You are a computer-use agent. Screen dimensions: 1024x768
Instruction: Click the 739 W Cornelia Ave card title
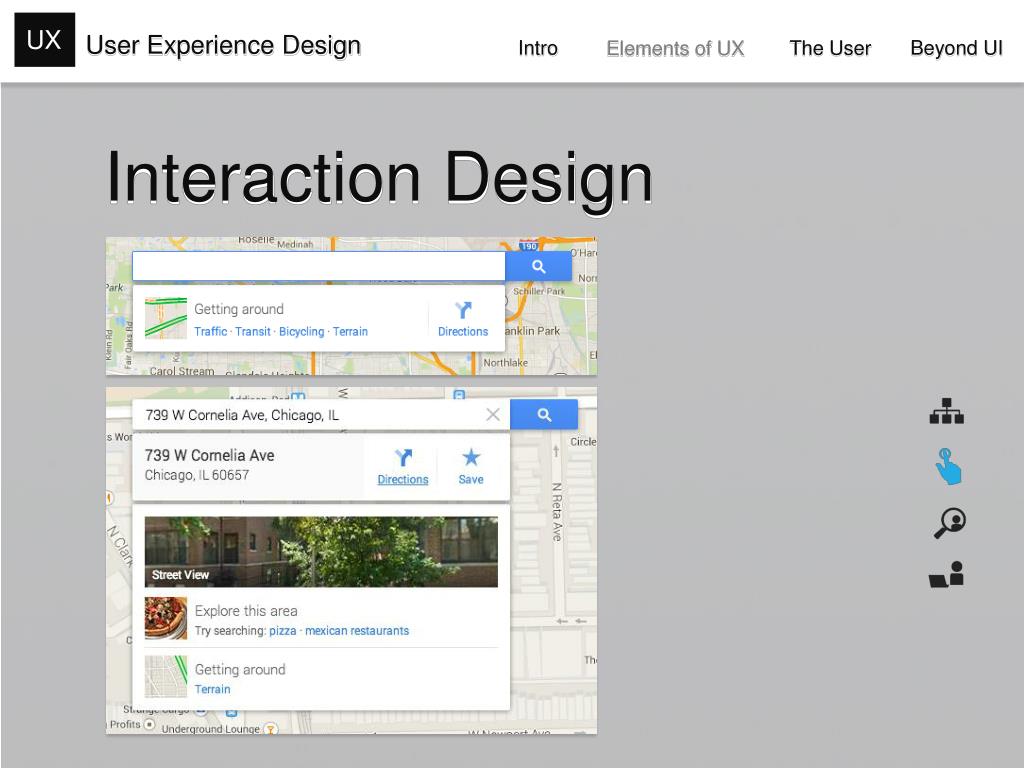[x=210, y=455]
